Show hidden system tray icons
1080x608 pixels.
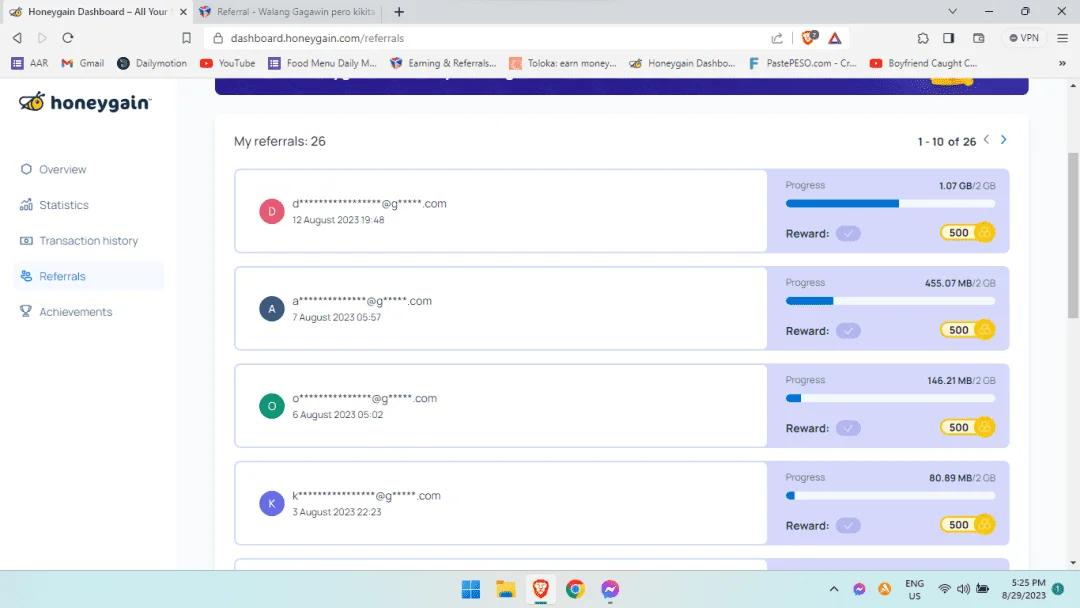(x=833, y=589)
